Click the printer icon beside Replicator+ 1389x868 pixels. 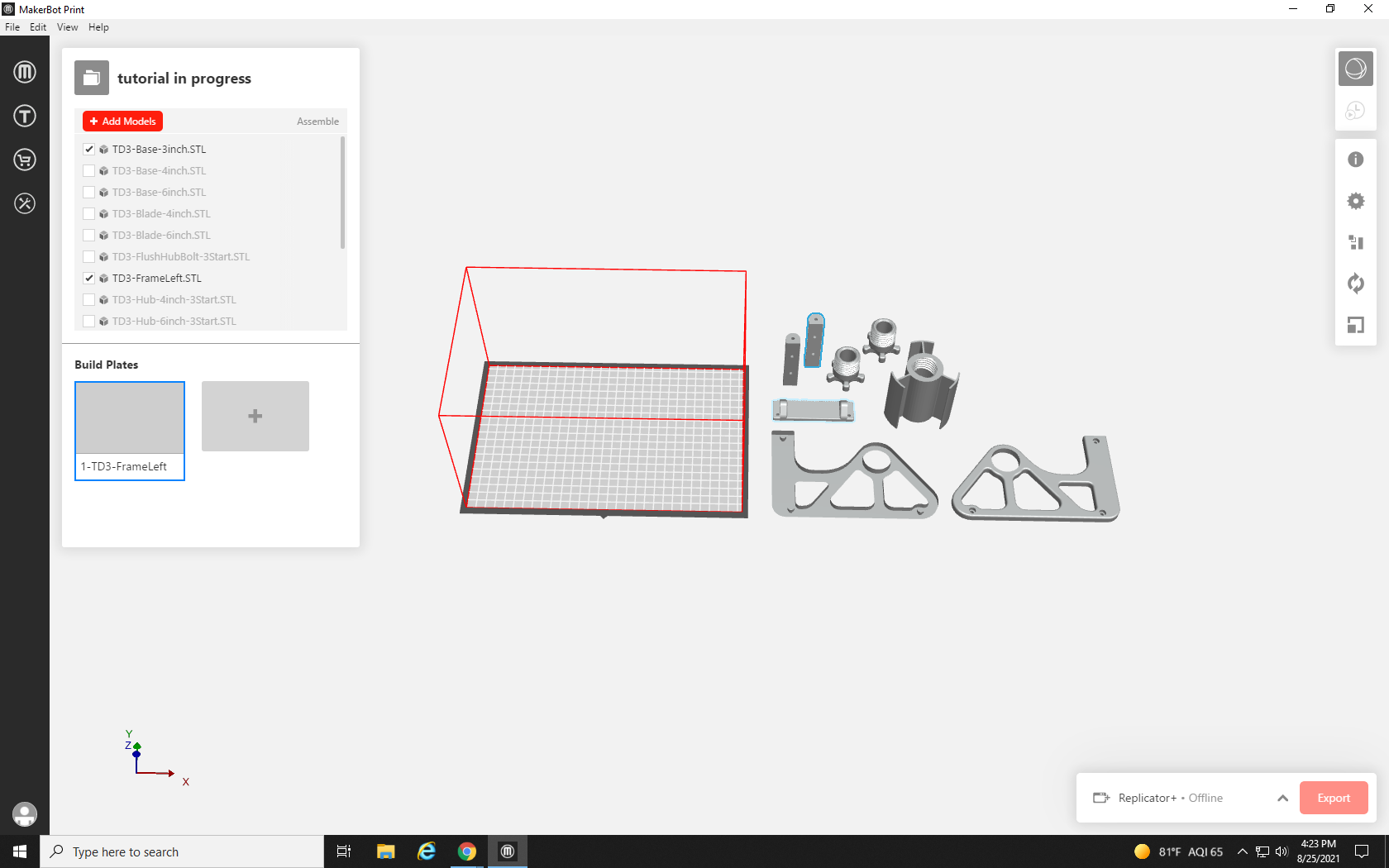[x=1101, y=798]
